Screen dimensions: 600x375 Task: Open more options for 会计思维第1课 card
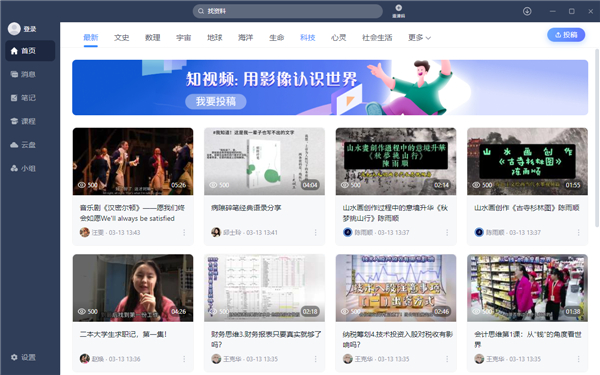click(x=578, y=359)
